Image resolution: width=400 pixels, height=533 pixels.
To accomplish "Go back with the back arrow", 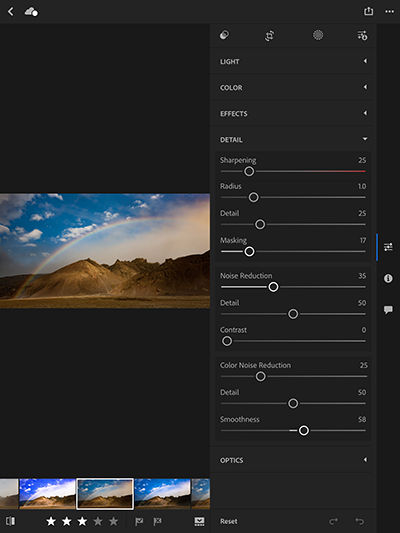I will 11,12.
